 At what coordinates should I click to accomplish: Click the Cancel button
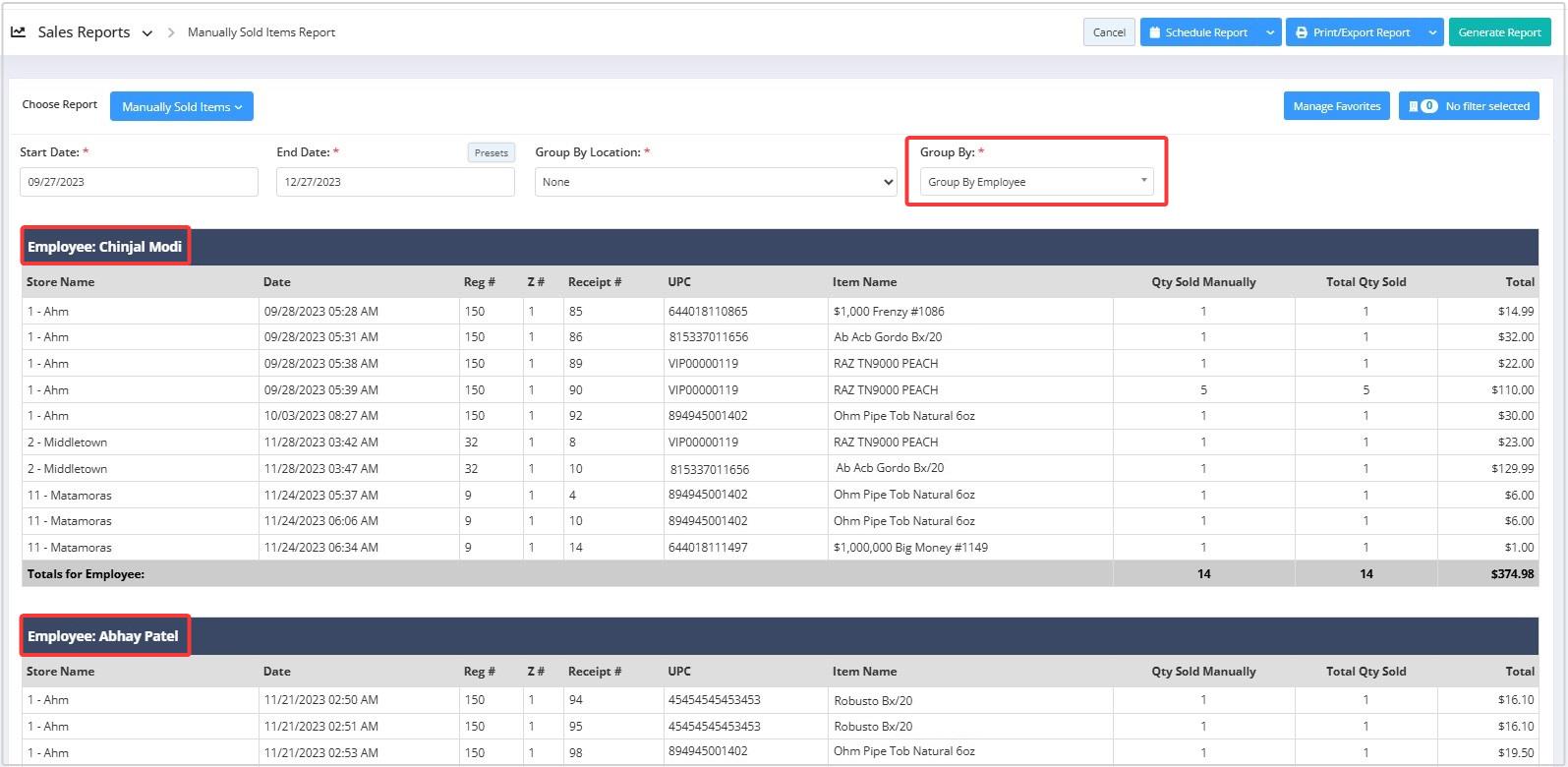coord(1109,32)
